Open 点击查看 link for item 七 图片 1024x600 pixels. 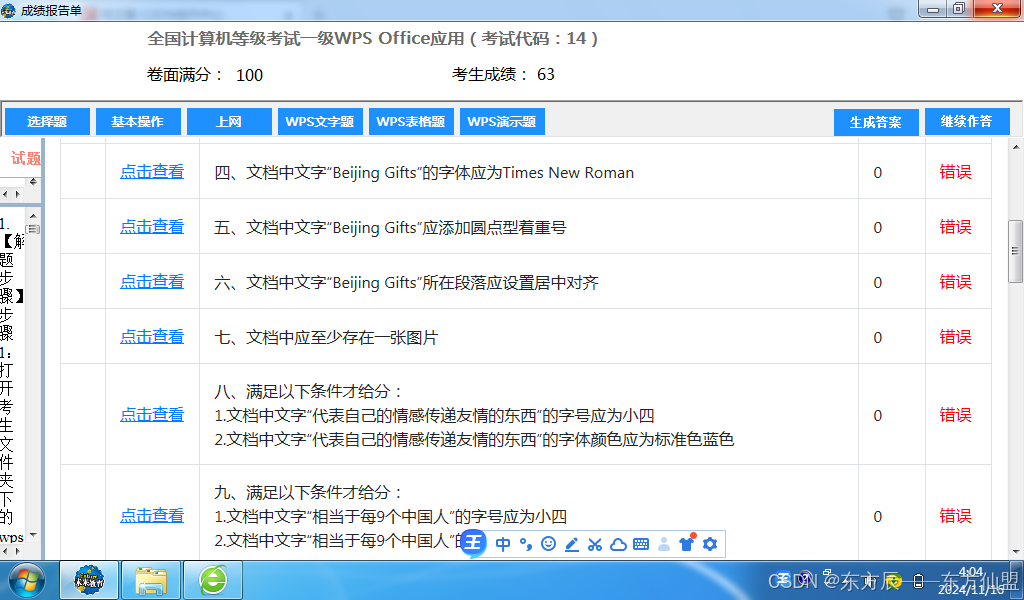coord(152,336)
